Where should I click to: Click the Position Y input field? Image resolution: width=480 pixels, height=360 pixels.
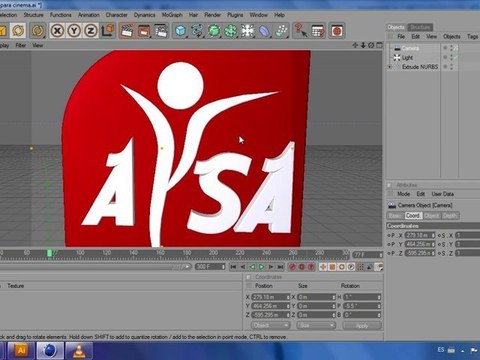point(270,306)
